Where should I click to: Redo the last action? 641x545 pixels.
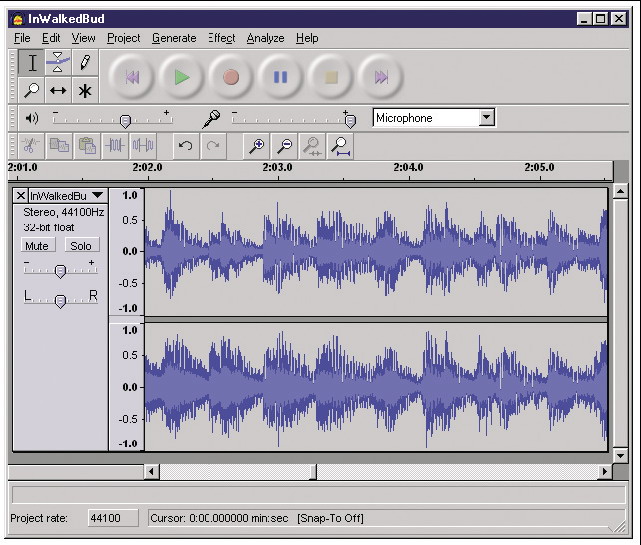tap(213, 146)
